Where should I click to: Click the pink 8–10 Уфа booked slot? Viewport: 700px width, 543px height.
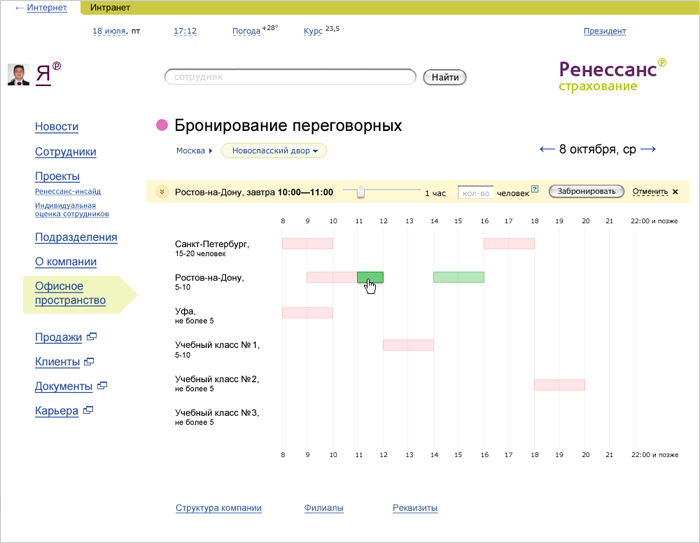click(308, 313)
